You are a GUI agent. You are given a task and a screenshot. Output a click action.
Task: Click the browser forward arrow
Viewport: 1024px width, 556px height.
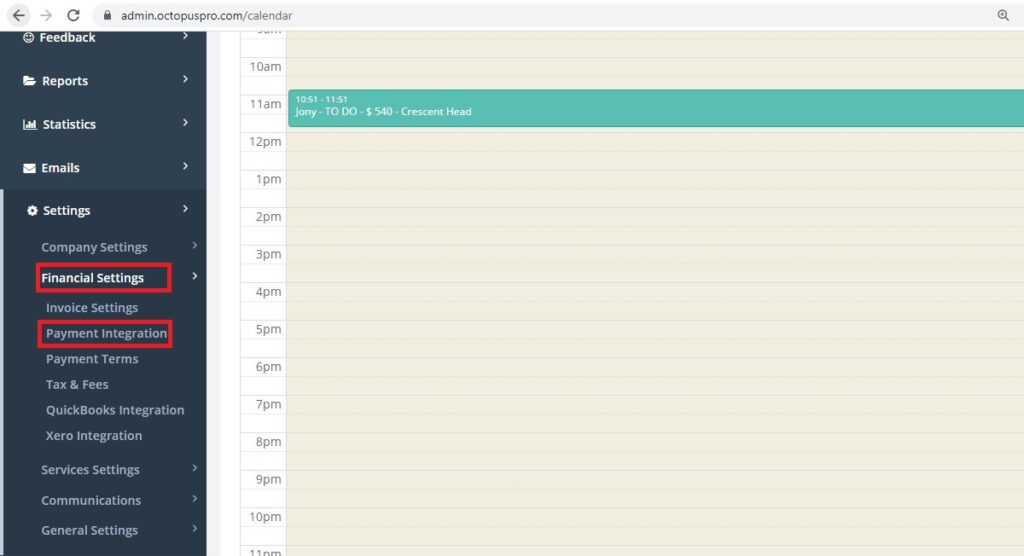click(x=46, y=15)
